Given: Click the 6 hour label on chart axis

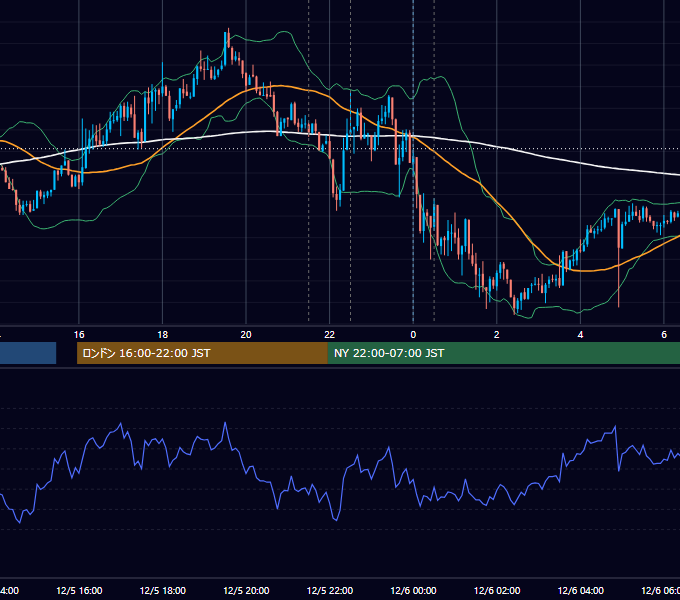Looking at the screenshot, I should pos(664,334).
